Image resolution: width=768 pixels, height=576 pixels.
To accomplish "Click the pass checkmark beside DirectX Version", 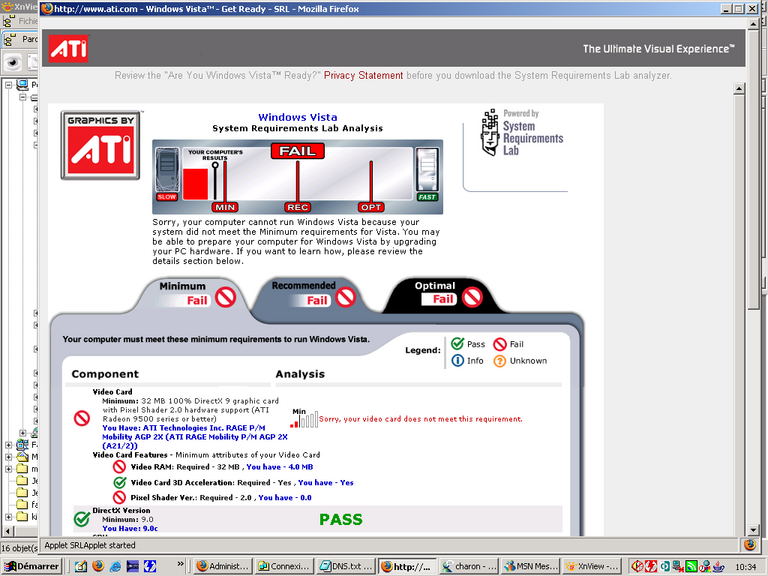I will pos(82,519).
